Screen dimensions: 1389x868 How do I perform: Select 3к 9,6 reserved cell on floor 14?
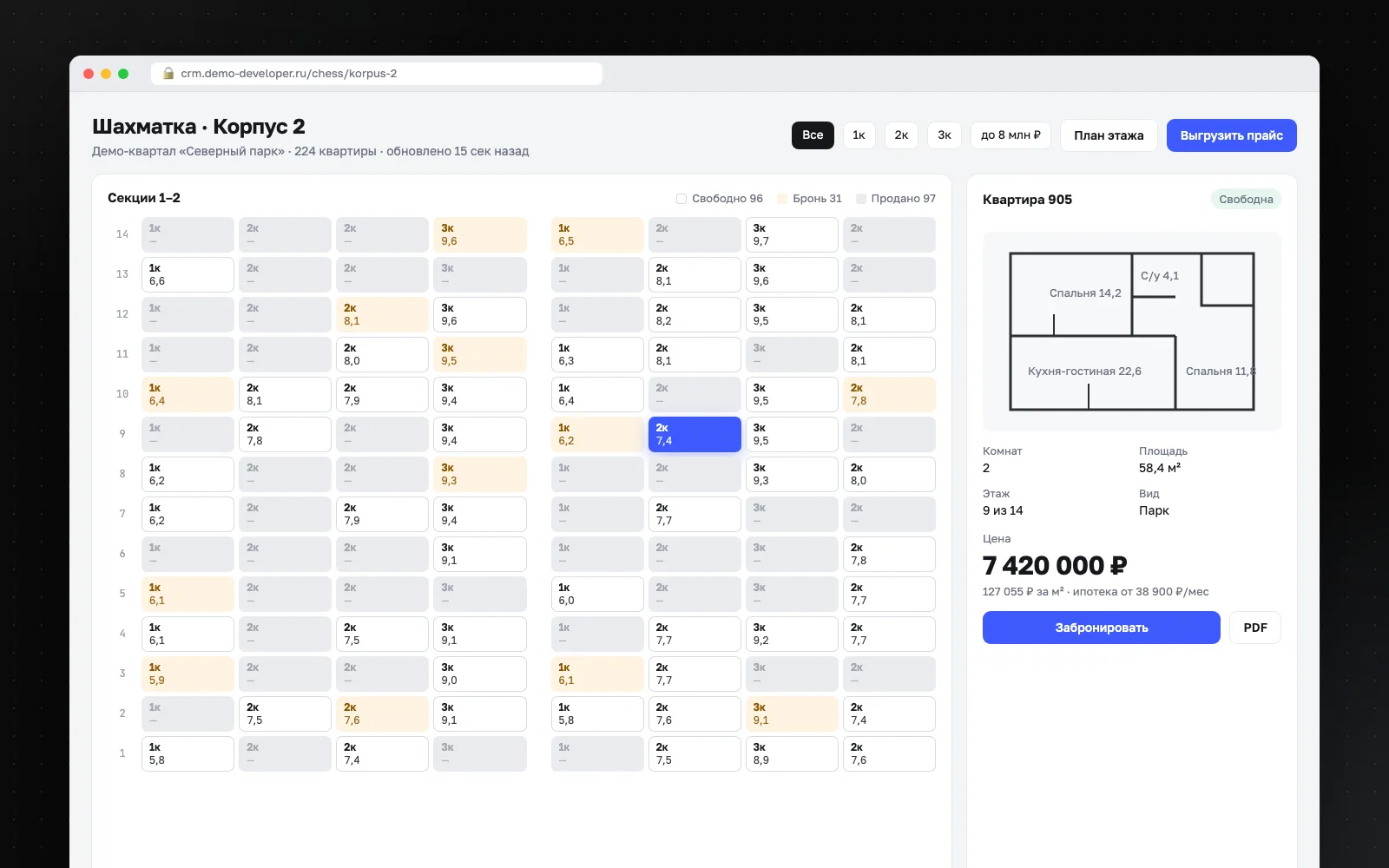point(480,234)
